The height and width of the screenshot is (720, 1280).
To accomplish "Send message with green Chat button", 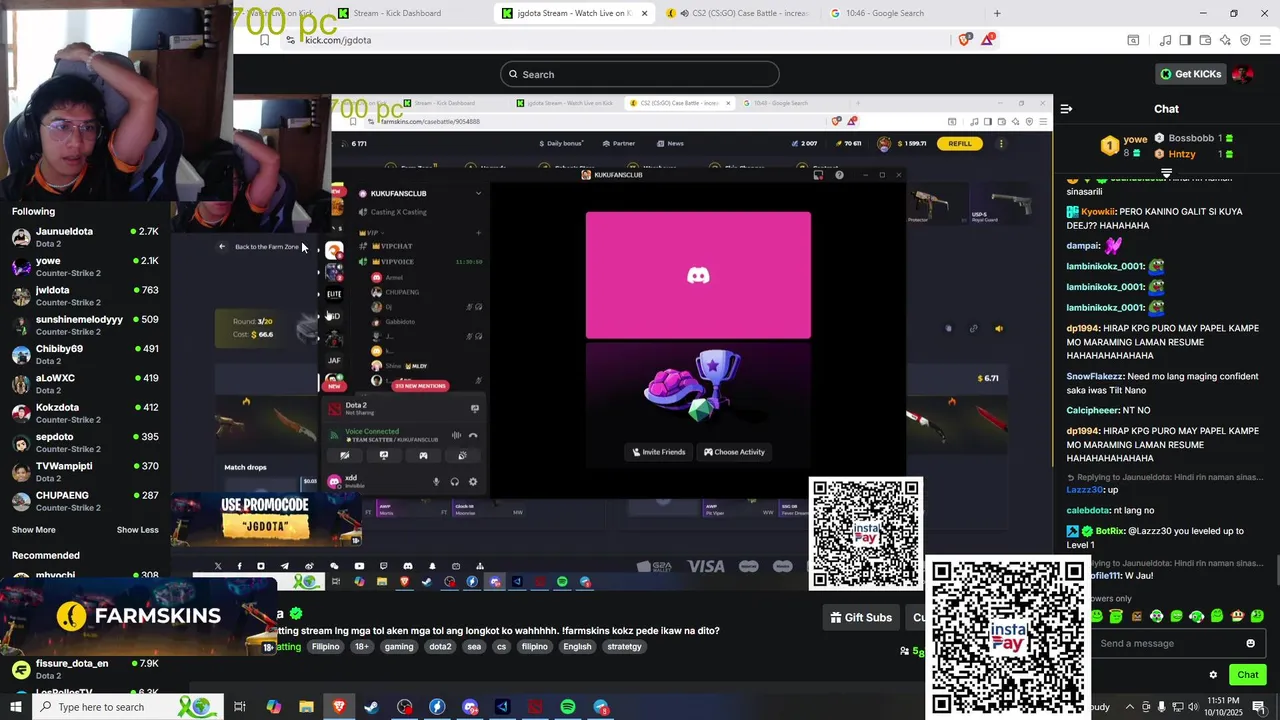I will pos(1247,675).
